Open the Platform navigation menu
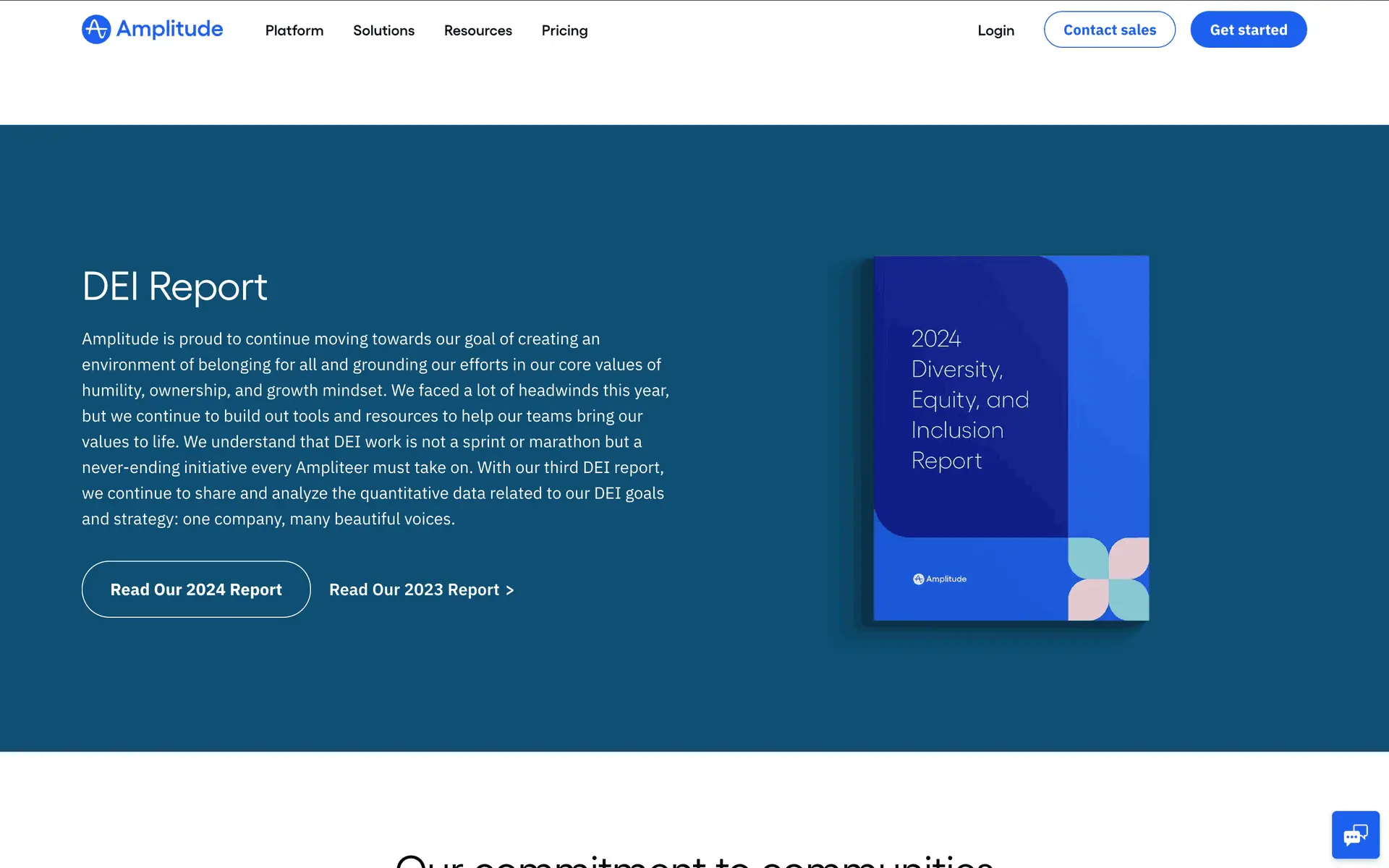1389x868 pixels. pos(294,30)
